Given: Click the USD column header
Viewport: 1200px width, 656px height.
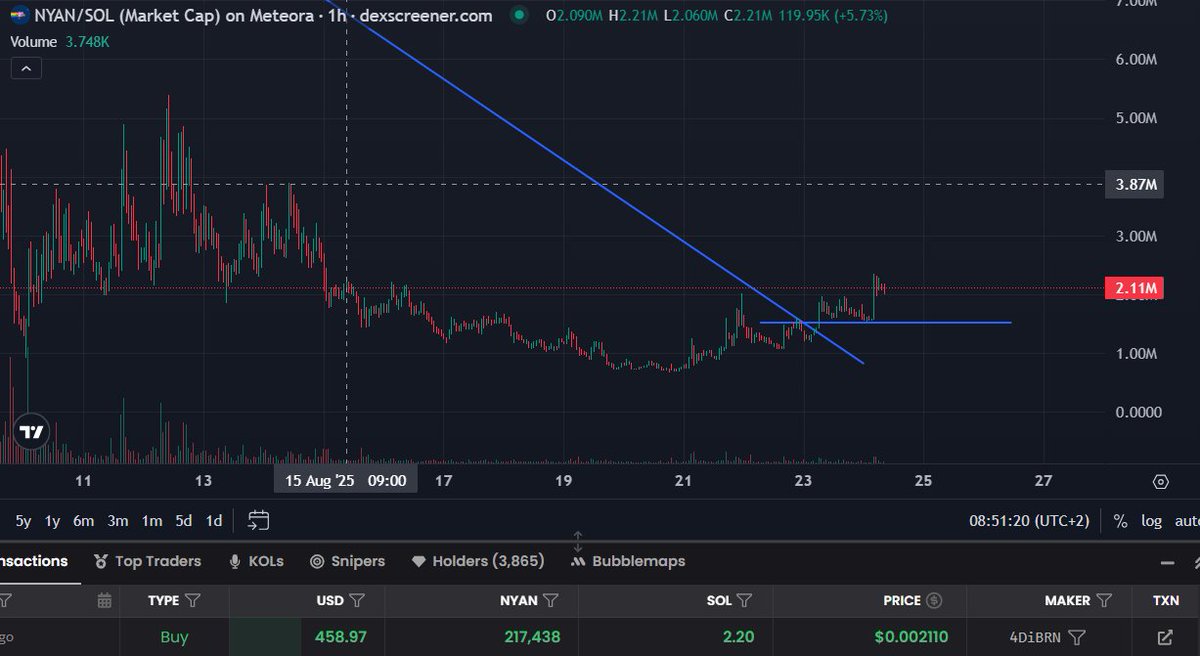Looking at the screenshot, I should 330,601.
